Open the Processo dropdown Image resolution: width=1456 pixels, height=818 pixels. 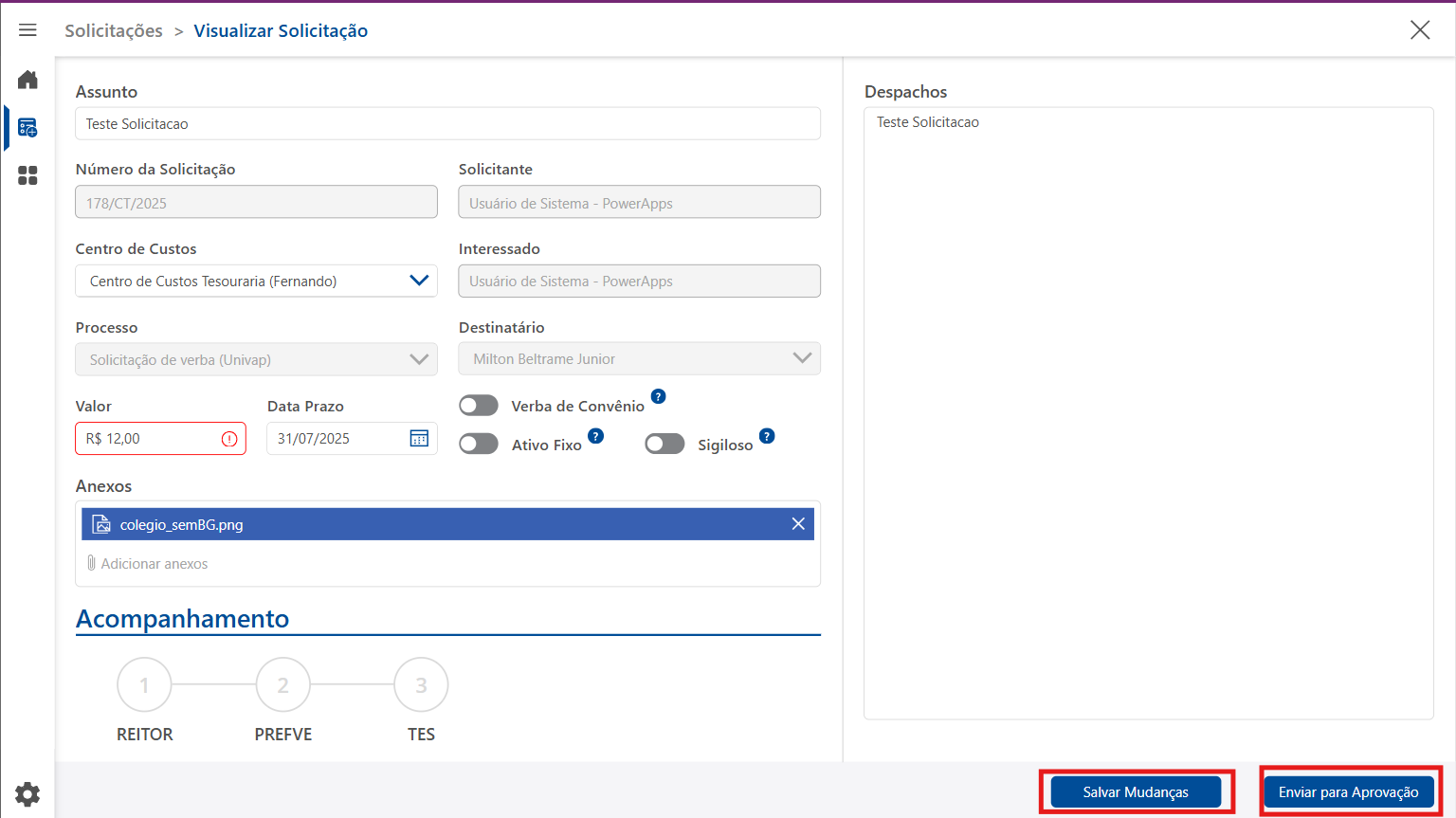[418, 359]
